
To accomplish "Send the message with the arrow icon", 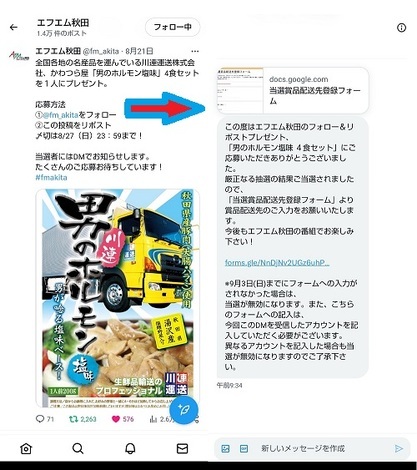I will [399, 449].
